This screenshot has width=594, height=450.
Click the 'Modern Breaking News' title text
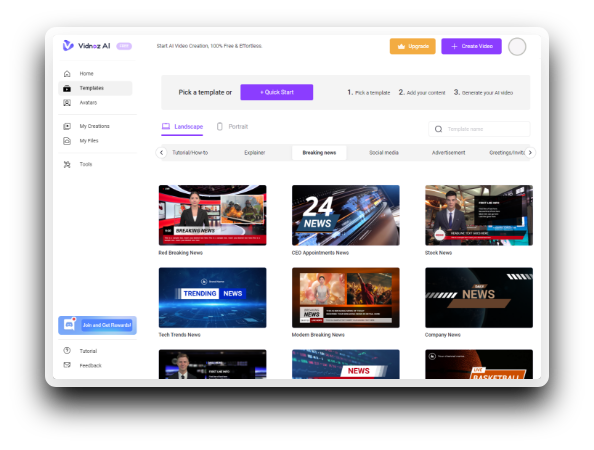click(318, 335)
